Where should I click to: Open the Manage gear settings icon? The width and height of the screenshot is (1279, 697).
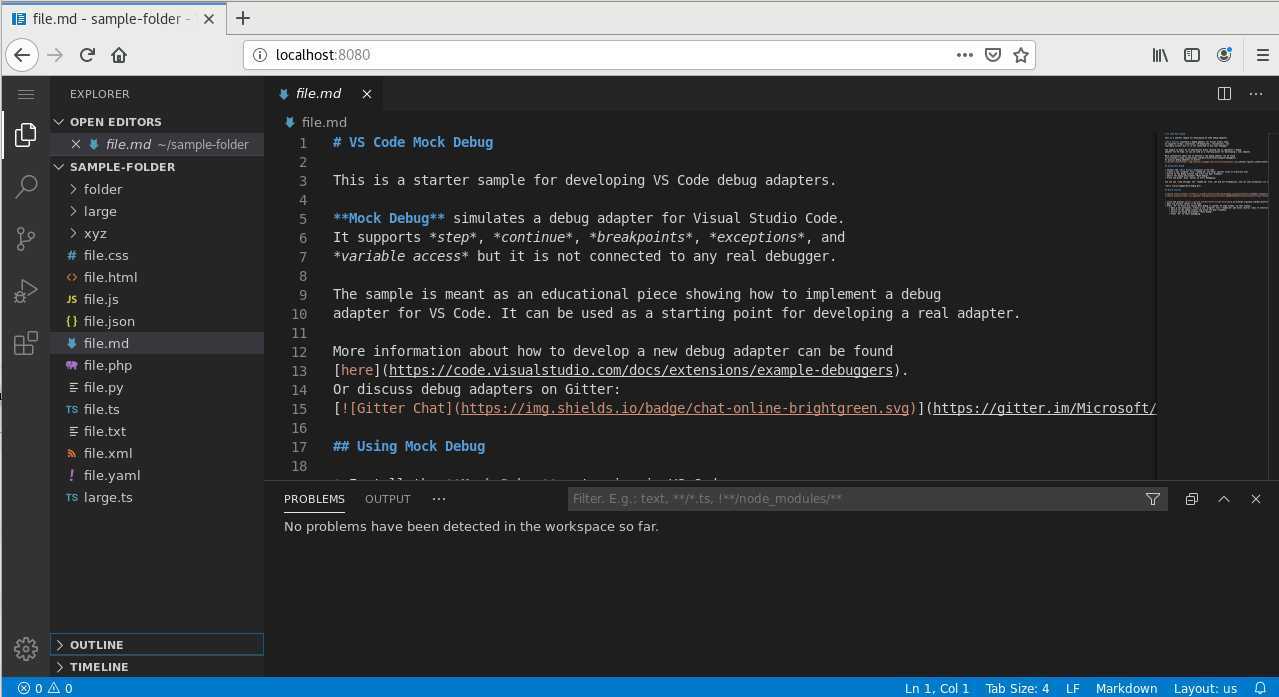[26, 648]
